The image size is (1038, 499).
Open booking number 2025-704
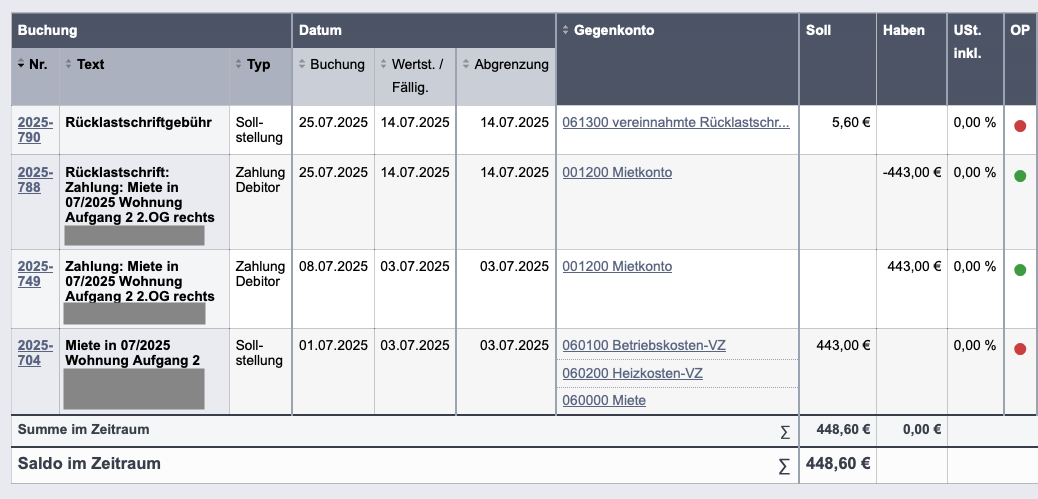(35, 353)
